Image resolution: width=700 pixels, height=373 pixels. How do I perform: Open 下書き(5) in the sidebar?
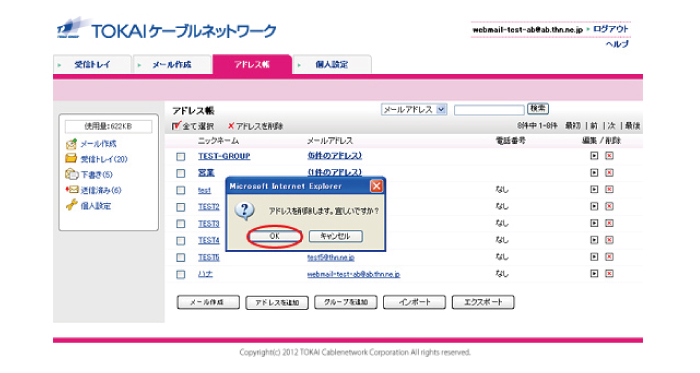coord(96,174)
